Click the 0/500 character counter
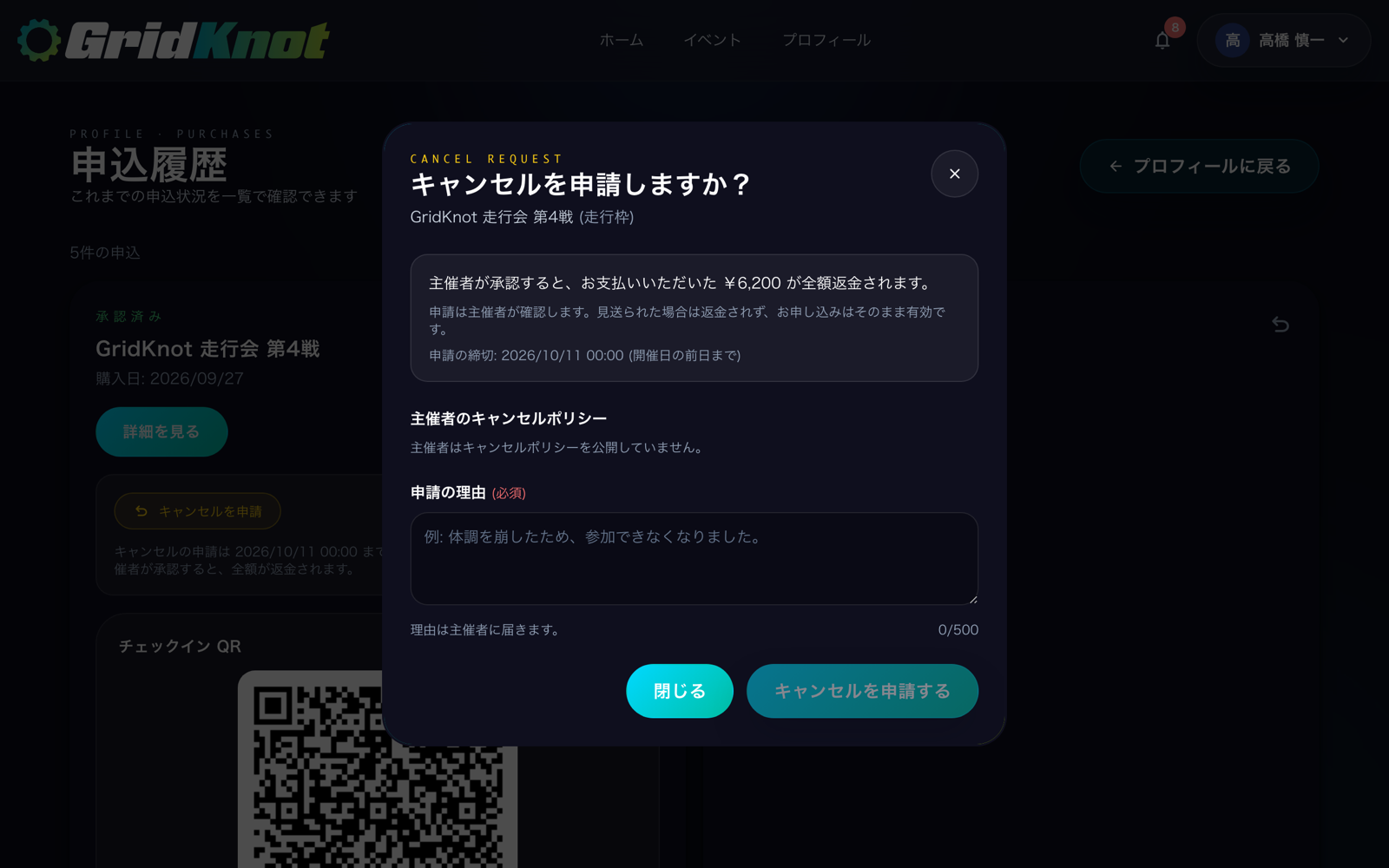This screenshot has width=1389, height=868. [958, 630]
